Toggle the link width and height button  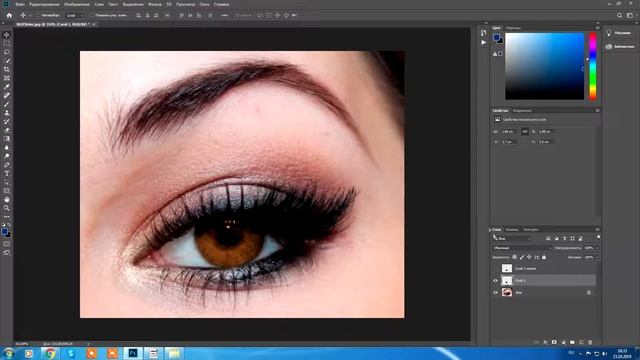tap(524, 131)
